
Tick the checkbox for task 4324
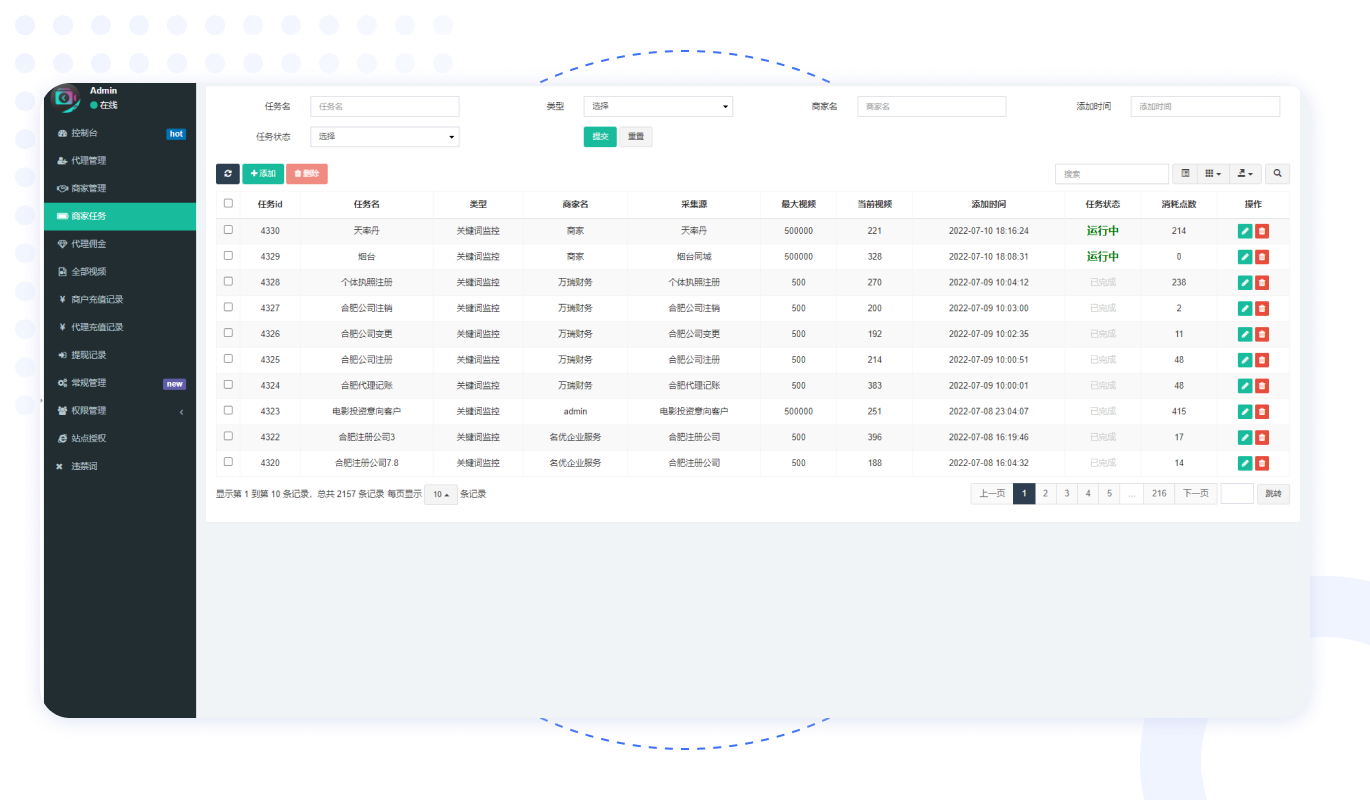228,384
